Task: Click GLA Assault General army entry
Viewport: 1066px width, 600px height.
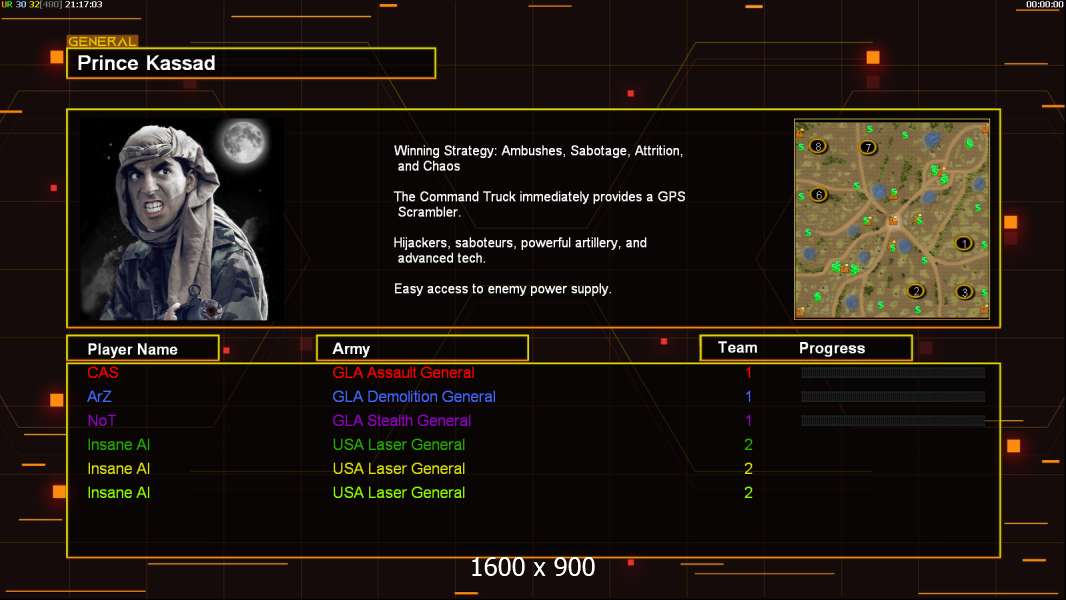Action: click(x=403, y=372)
